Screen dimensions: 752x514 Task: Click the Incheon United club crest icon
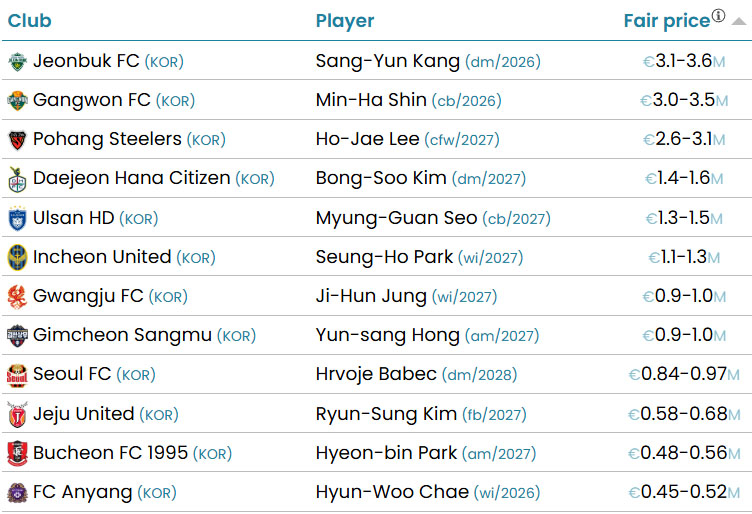pos(17,257)
